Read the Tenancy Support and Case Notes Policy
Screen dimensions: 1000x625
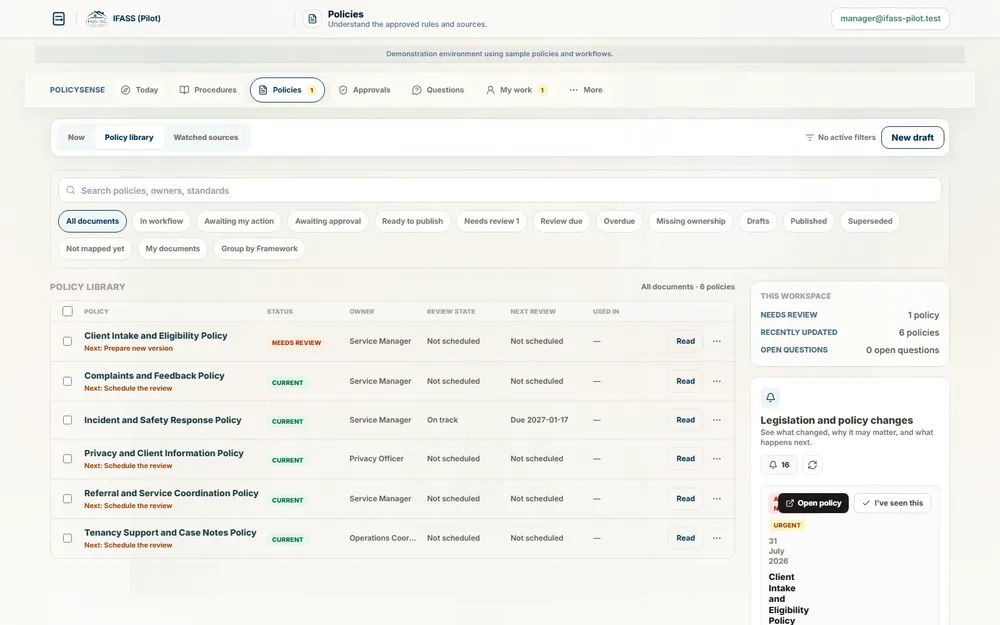[x=686, y=538]
